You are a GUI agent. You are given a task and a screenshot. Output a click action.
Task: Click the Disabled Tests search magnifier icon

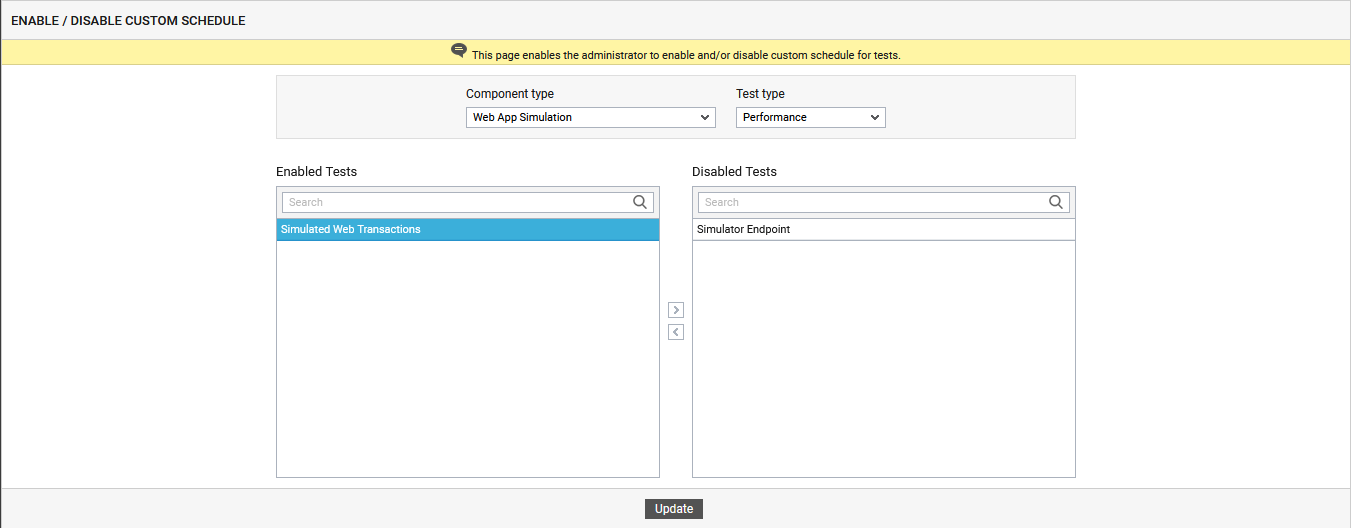coord(1056,202)
